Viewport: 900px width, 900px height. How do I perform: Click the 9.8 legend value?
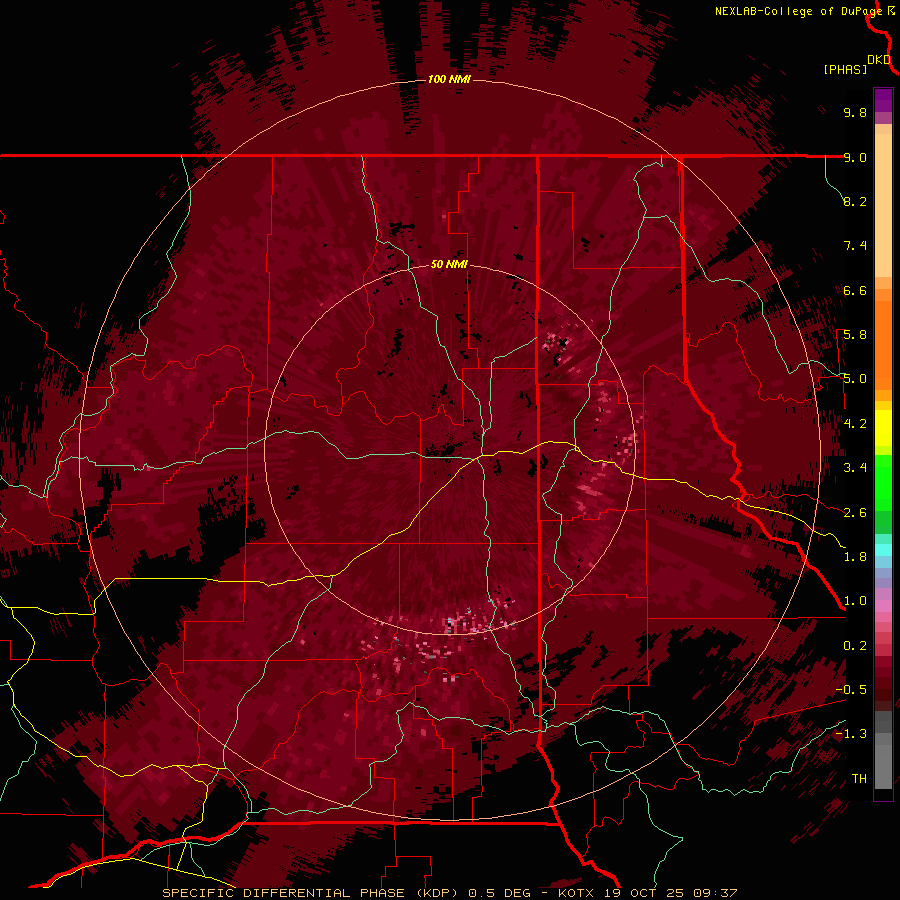point(855,112)
